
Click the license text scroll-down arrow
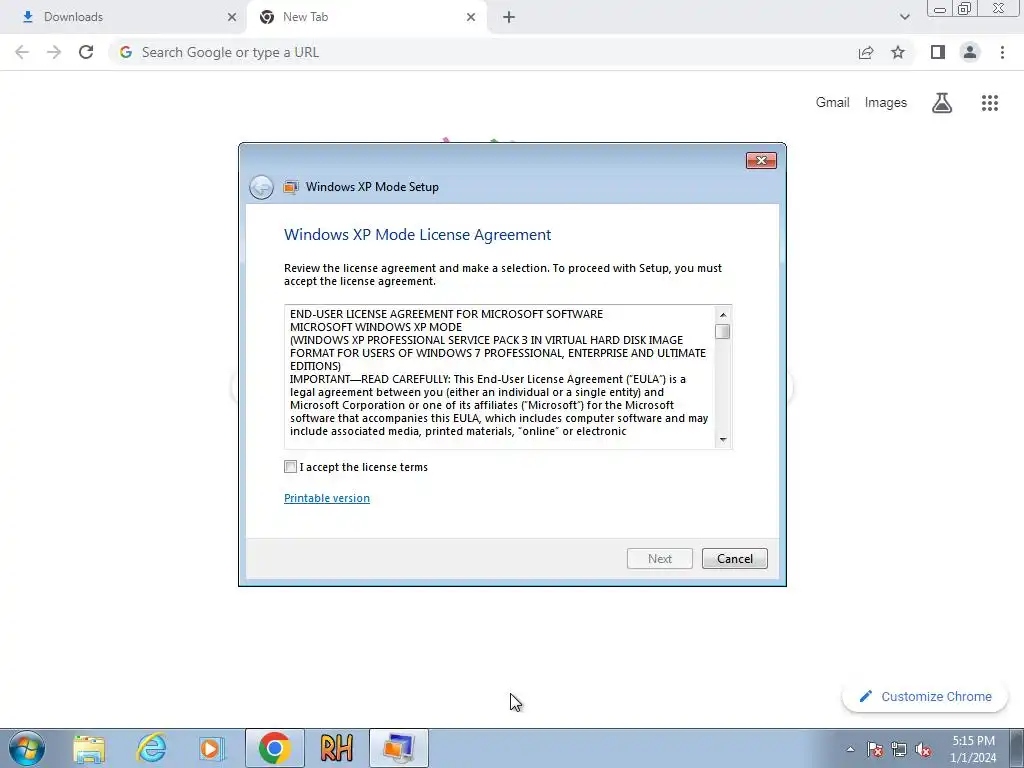723,440
